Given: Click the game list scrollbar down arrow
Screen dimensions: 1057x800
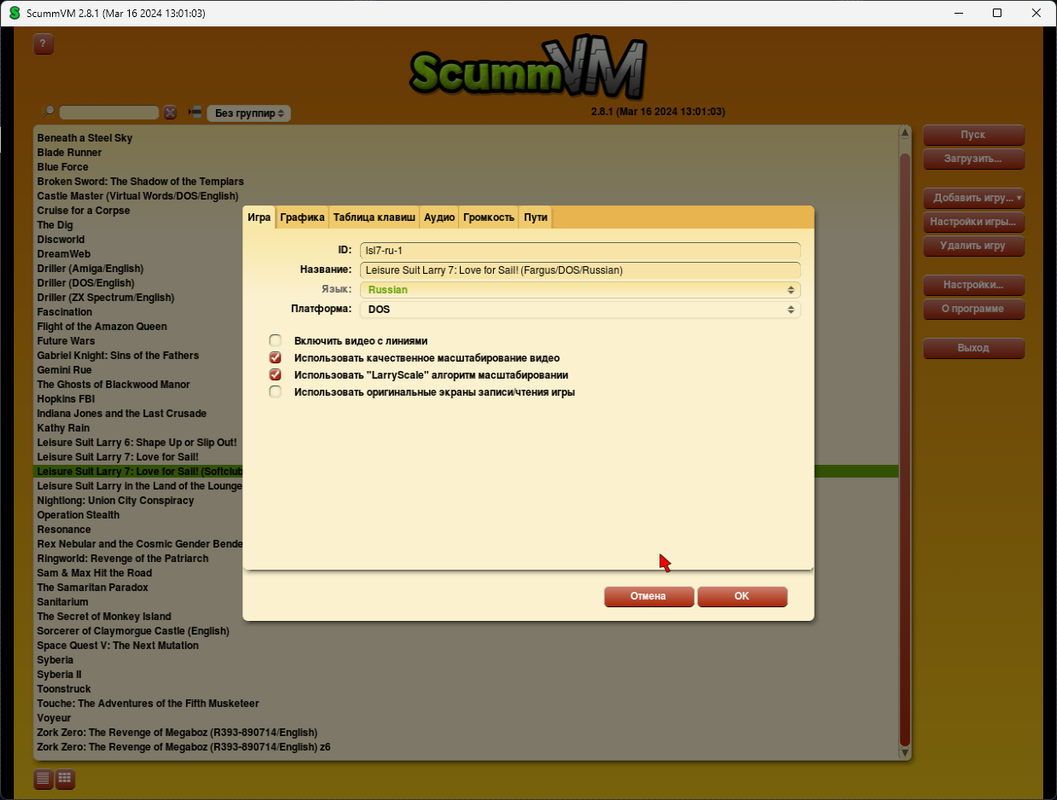Looking at the screenshot, I should [905, 752].
